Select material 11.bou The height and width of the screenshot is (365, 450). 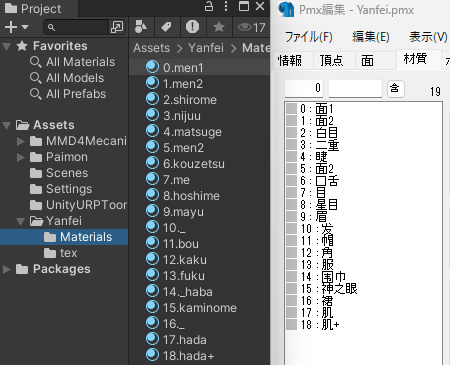tap(199, 244)
